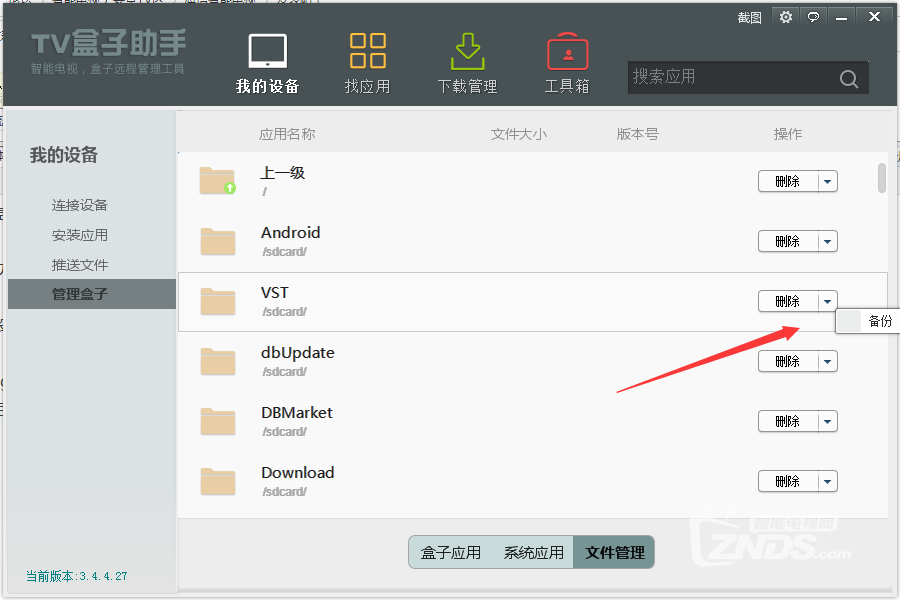The width and height of the screenshot is (900, 600).
Task: Open the dbUpdate folder icon
Action: (x=218, y=361)
